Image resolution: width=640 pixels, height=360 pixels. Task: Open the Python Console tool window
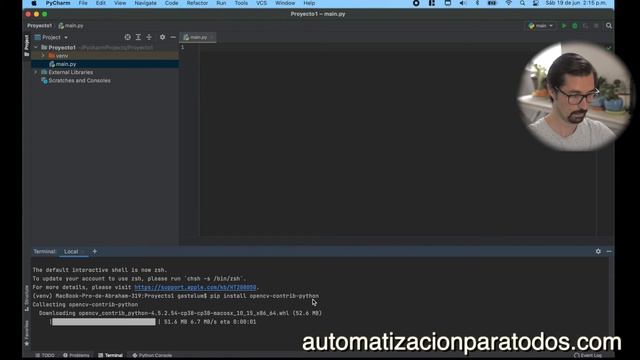click(x=152, y=356)
